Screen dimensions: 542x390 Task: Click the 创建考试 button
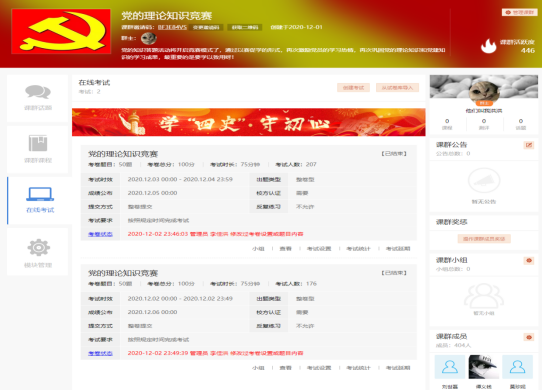coord(353,88)
